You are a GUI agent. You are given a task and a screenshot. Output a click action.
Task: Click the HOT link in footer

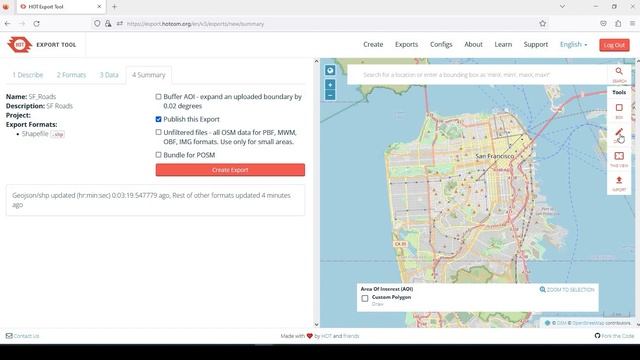click(x=327, y=336)
